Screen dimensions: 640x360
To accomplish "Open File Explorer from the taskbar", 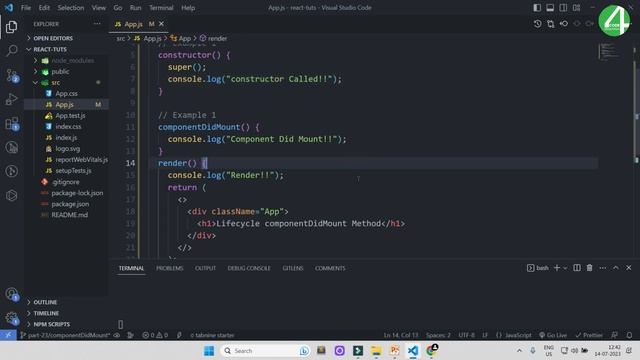I will 376,351.
